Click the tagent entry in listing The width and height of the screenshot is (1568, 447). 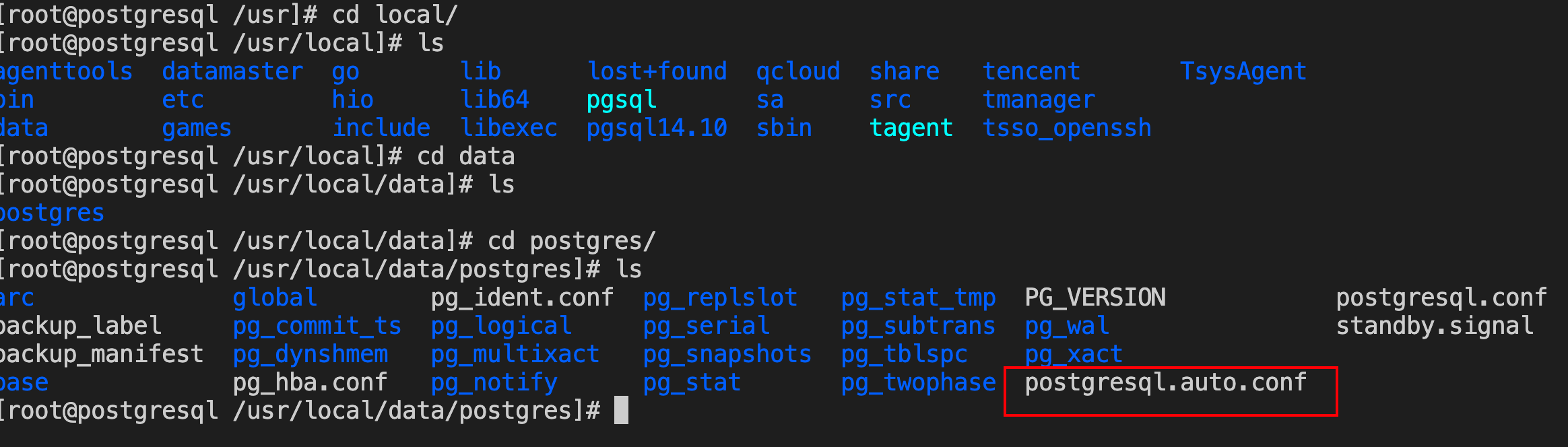click(911, 129)
